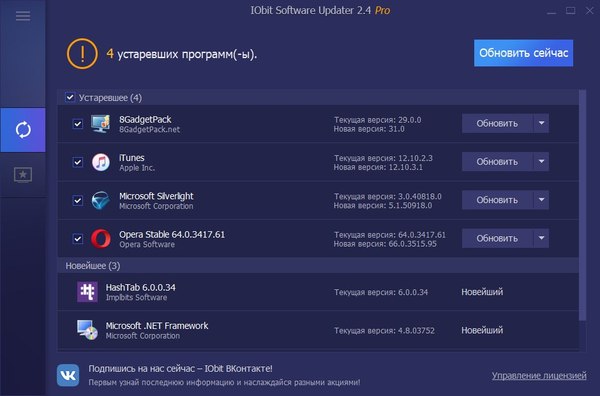Click the Opera Stable 64.0.3417.61 title
This screenshot has height=396, width=600.
coord(172,234)
